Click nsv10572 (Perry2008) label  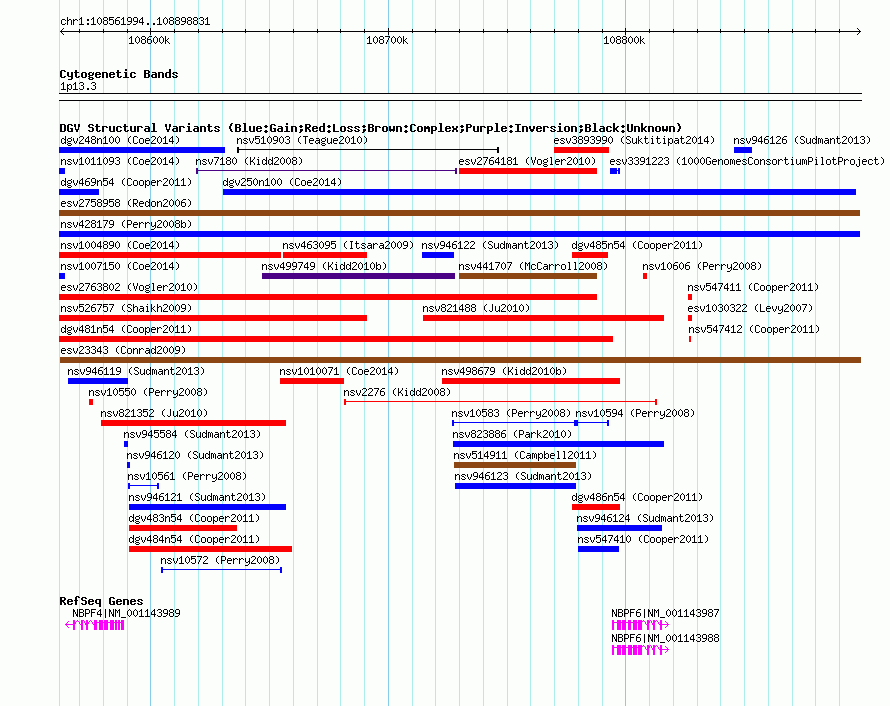(220, 560)
